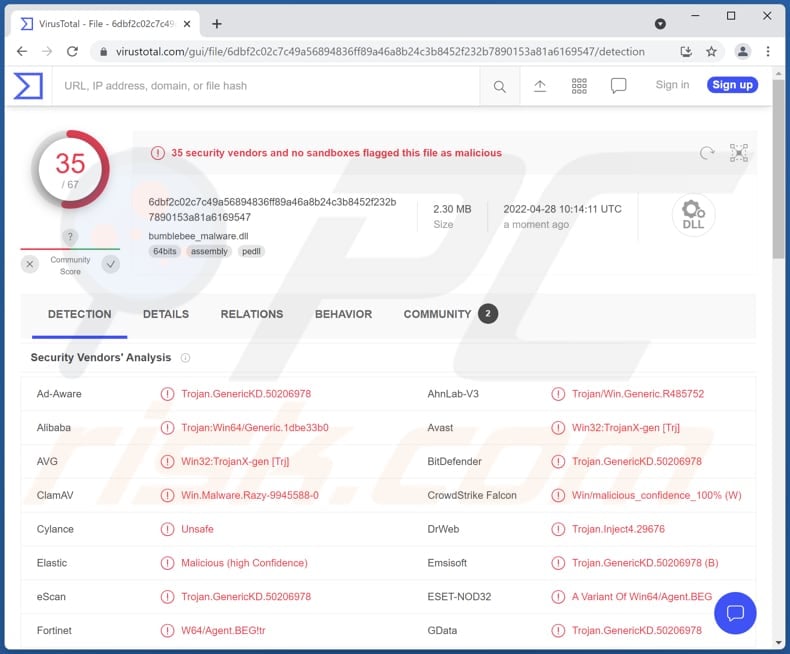Image resolution: width=790 pixels, height=654 pixels.
Task: Close the VirusTotal browser tab
Action: (187, 24)
